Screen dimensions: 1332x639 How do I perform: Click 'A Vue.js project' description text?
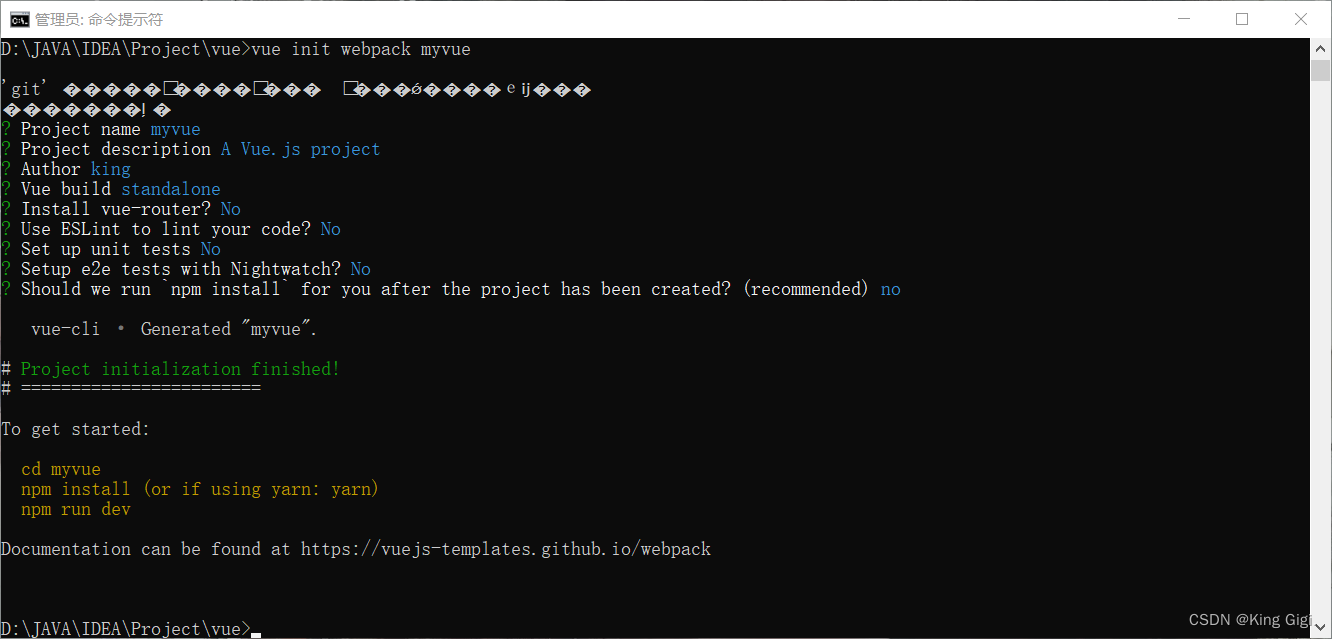(x=301, y=149)
